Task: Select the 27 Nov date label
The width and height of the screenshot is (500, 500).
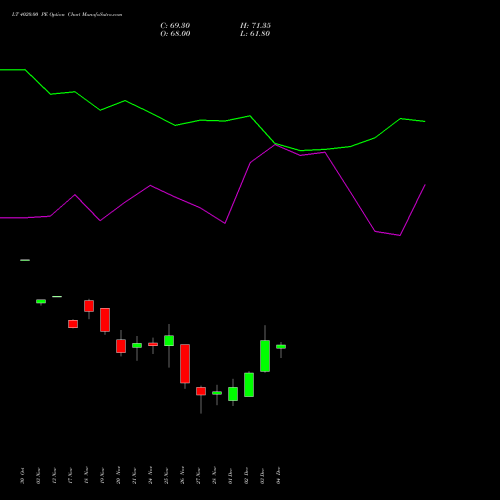Action: (x=198, y=476)
